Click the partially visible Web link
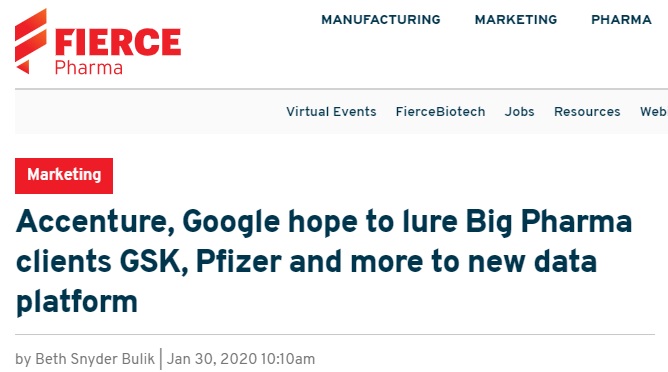This screenshot has height=372, width=668. coord(654,112)
